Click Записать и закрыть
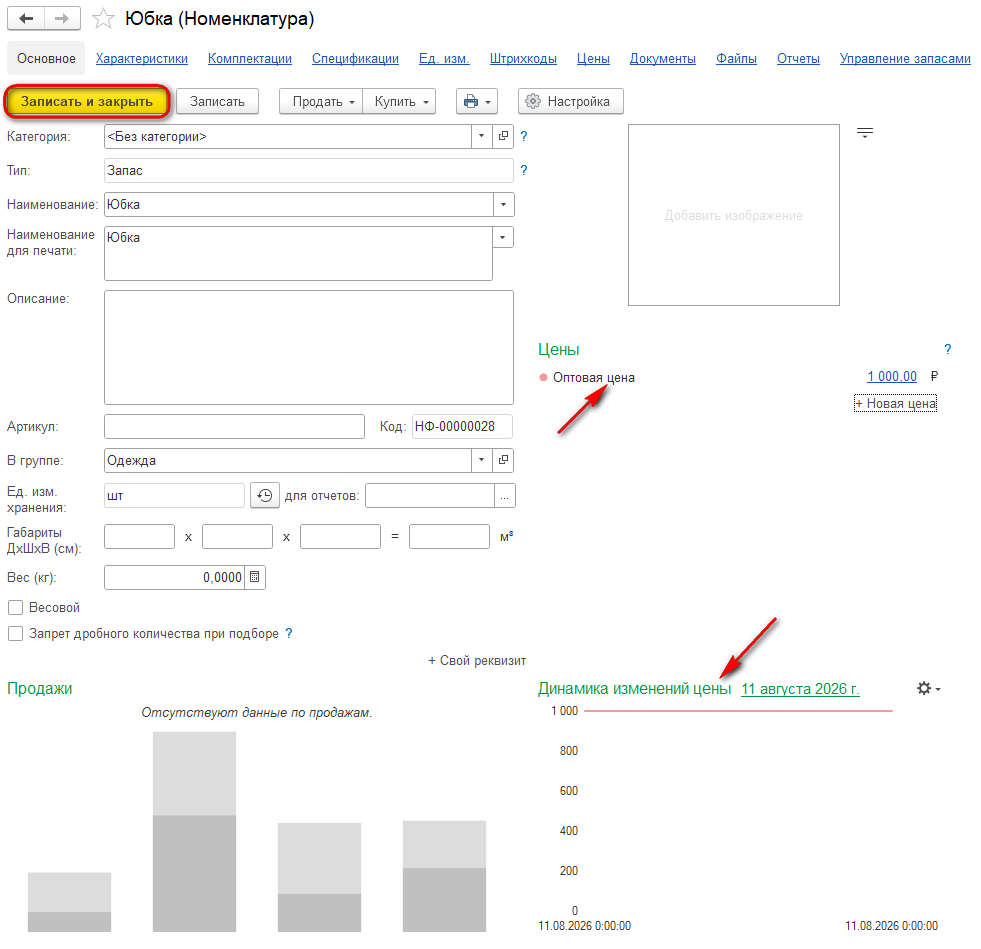This screenshot has width=981, height=949. (87, 101)
